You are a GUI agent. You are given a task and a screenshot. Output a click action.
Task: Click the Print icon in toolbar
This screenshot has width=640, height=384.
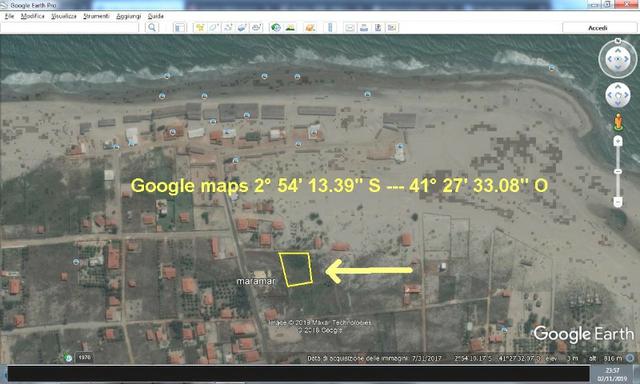pyautogui.click(x=364, y=27)
